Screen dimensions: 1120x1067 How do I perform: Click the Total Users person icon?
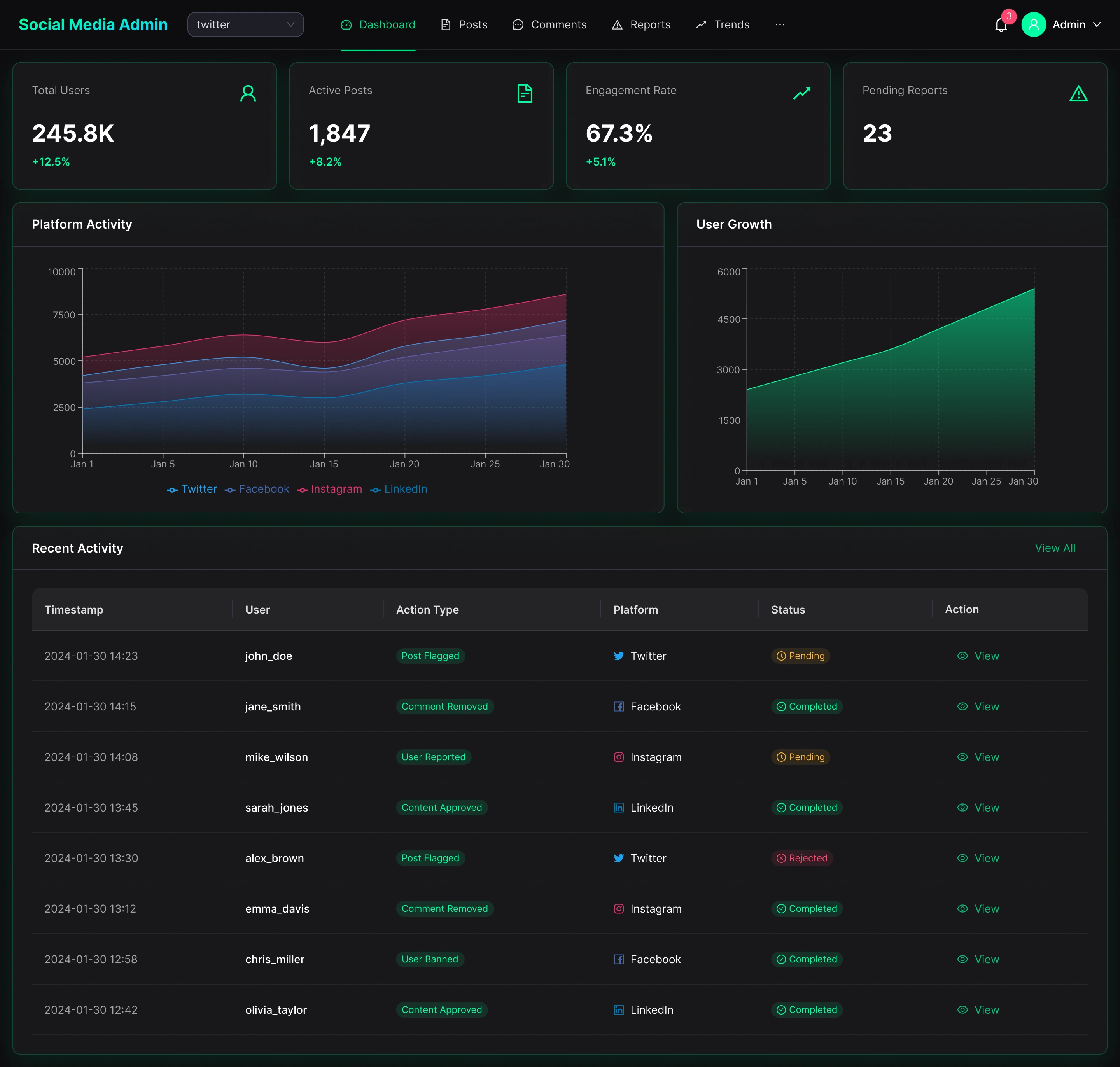[x=248, y=93]
